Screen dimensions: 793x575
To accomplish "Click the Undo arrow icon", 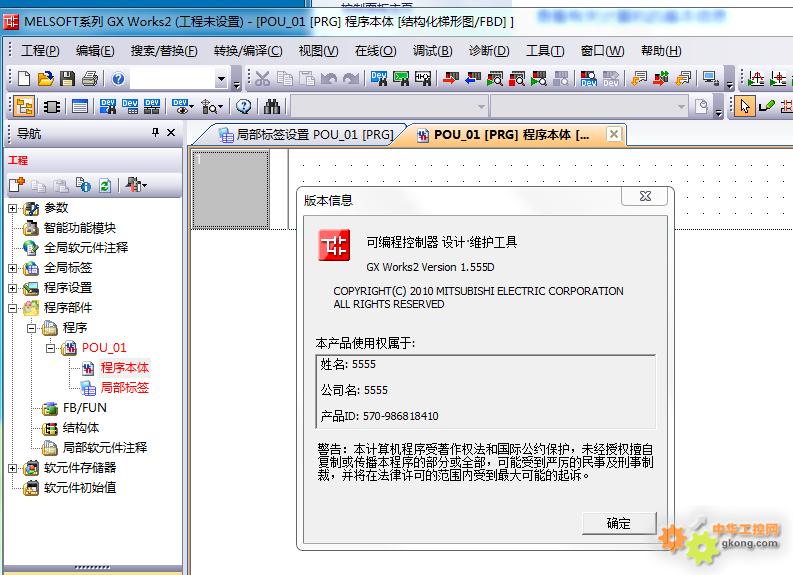I will 329,78.
